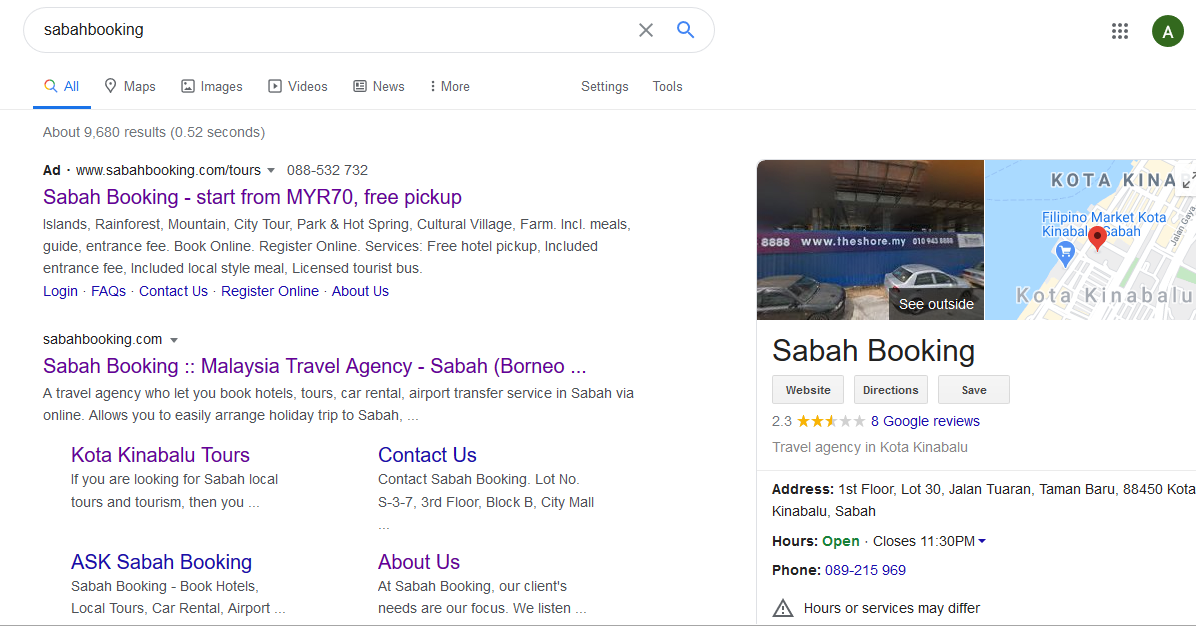
Task: Click the ad's About Us sitelink
Action: pyautogui.click(x=360, y=291)
